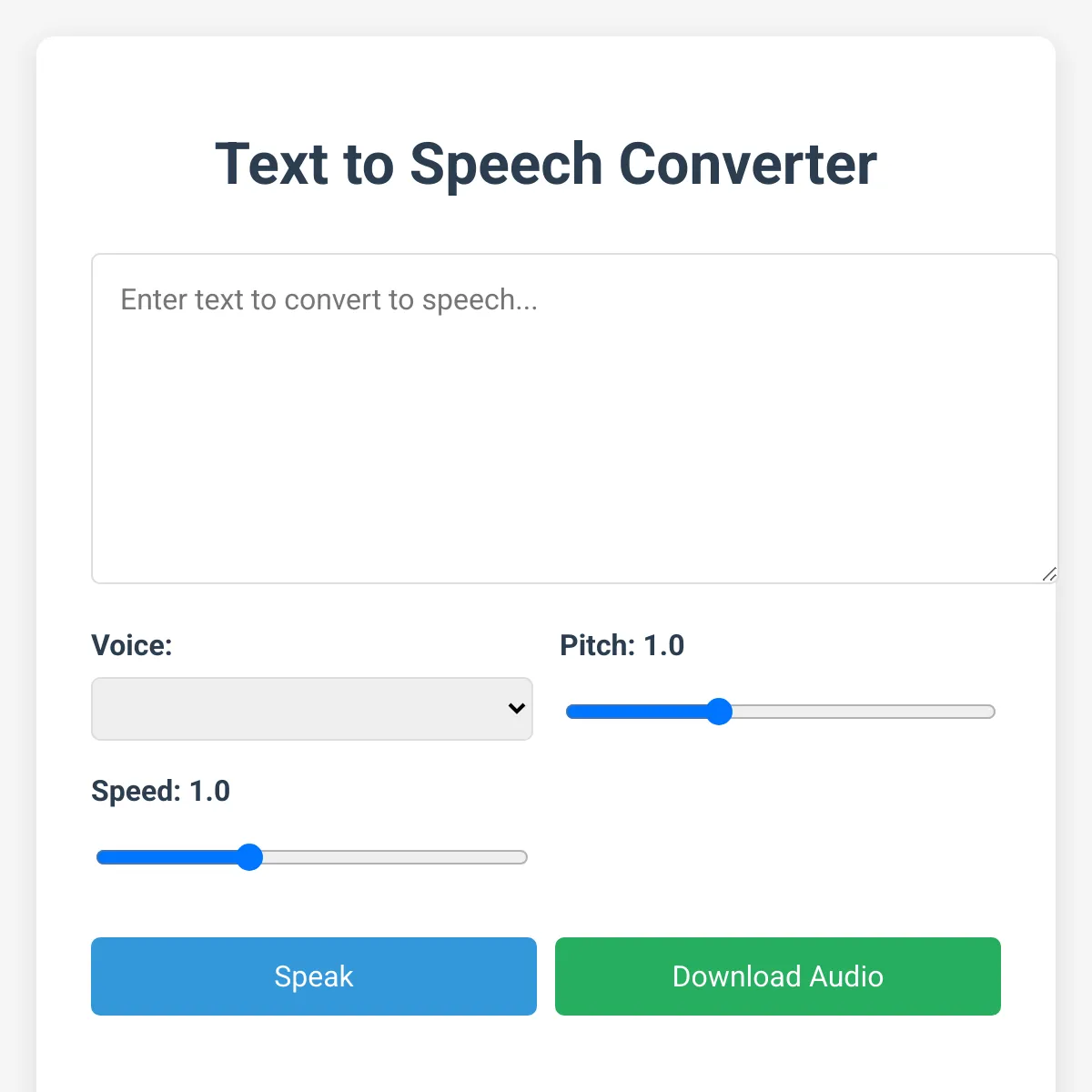1092x1092 pixels.
Task: Click the Speed: 1.0 label
Action: tap(161, 791)
